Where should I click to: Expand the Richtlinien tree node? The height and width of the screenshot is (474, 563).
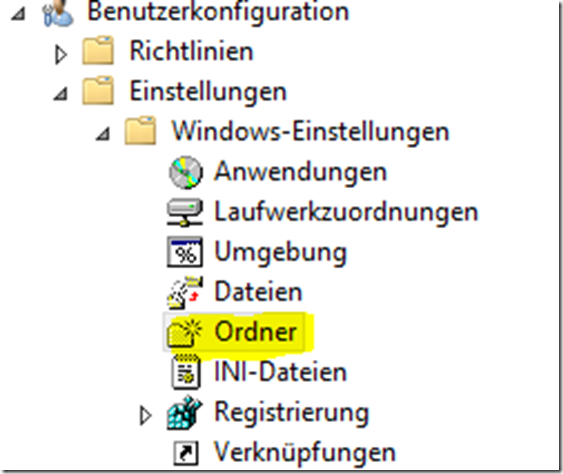point(61,55)
